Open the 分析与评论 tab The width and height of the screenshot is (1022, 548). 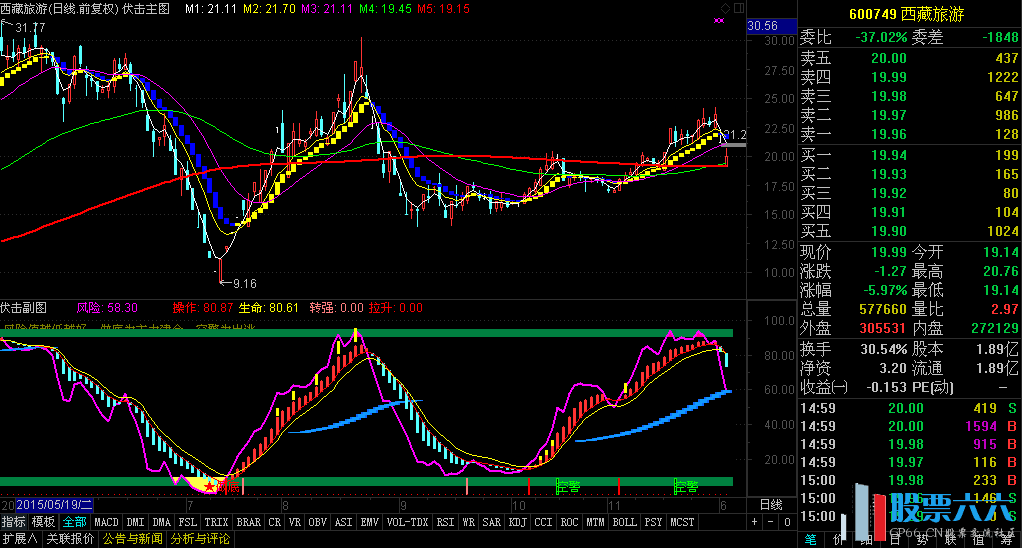[200, 539]
